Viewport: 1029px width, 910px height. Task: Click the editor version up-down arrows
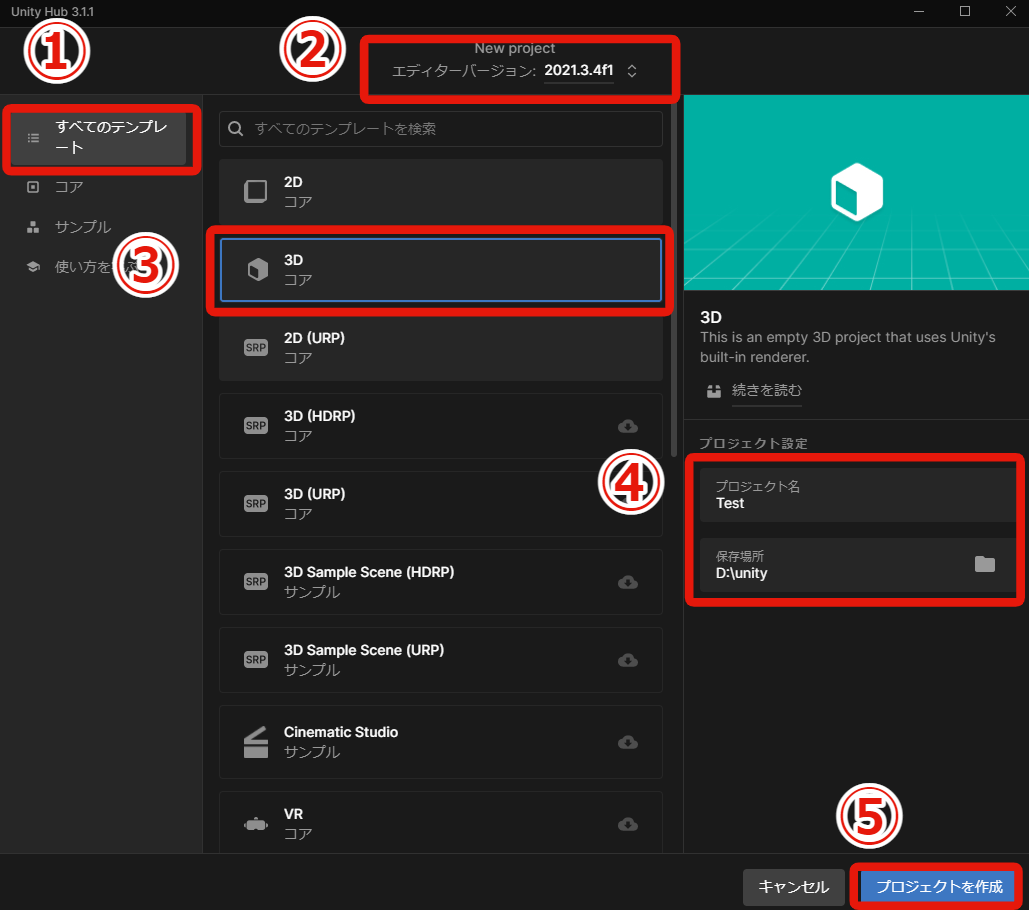pos(631,71)
